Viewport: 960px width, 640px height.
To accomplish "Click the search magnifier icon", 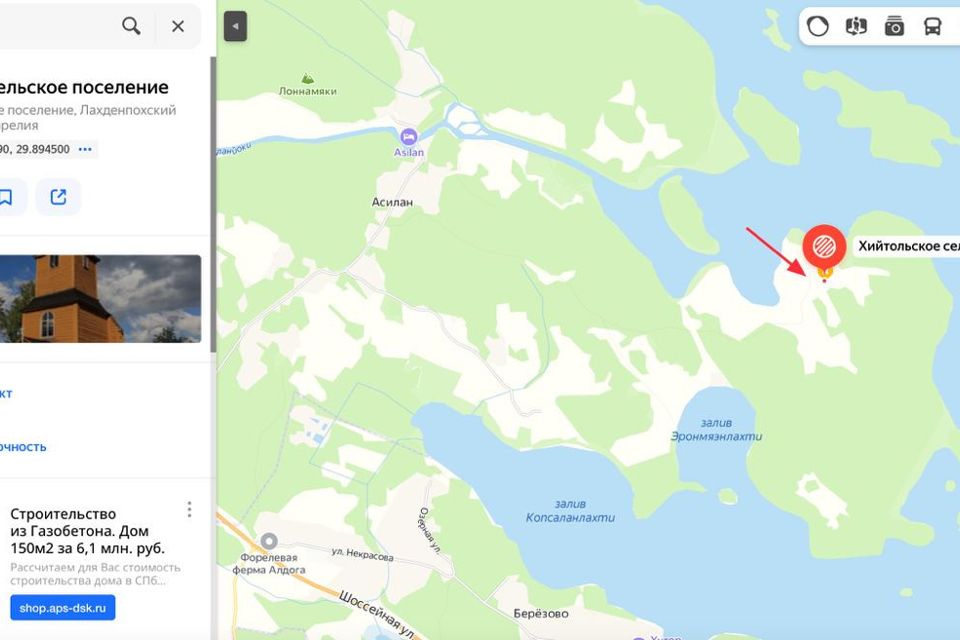I will 131,26.
